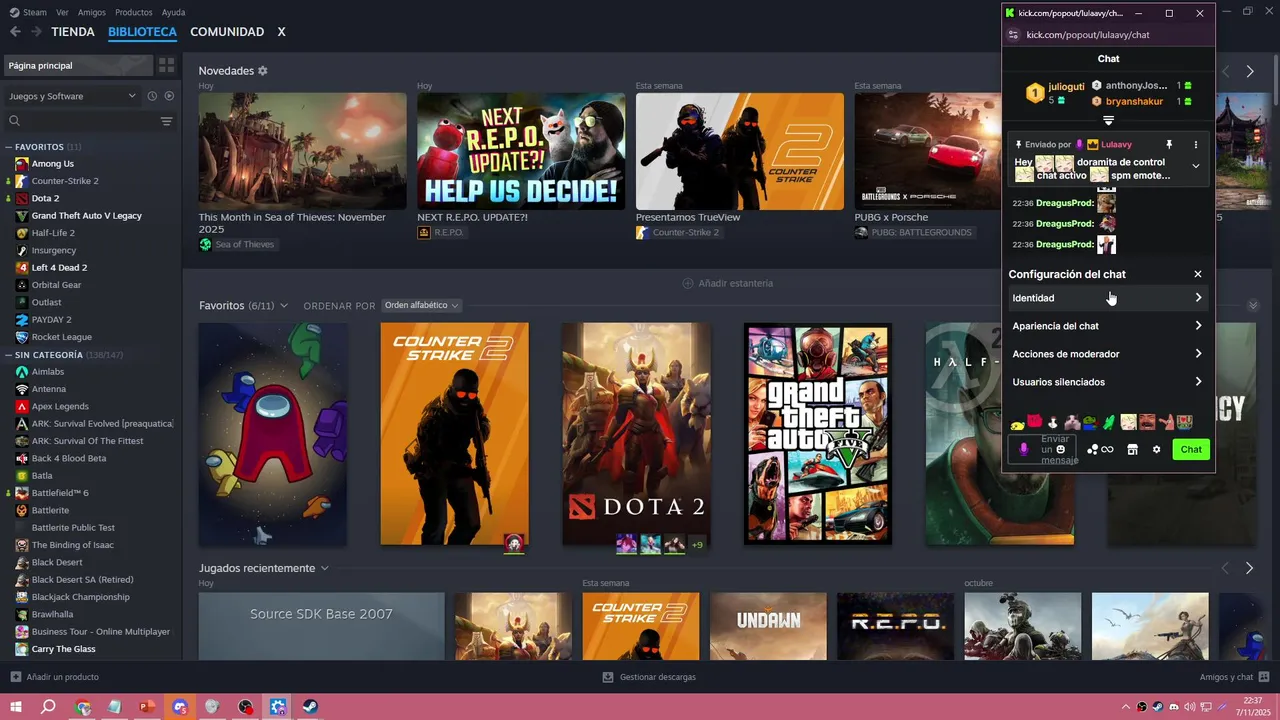Expand the pinned message chevron
This screenshot has height=720, width=1280.
coord(1195,166)
